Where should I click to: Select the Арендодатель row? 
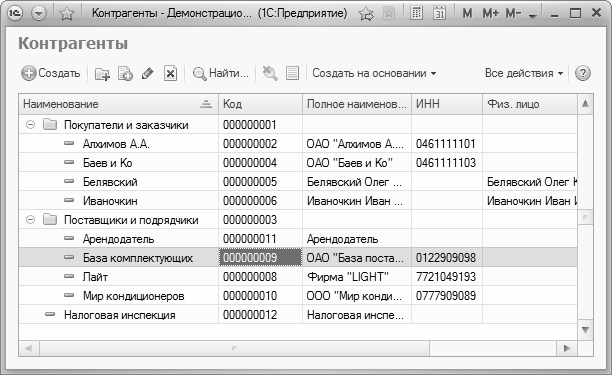(x=298, y=239)
